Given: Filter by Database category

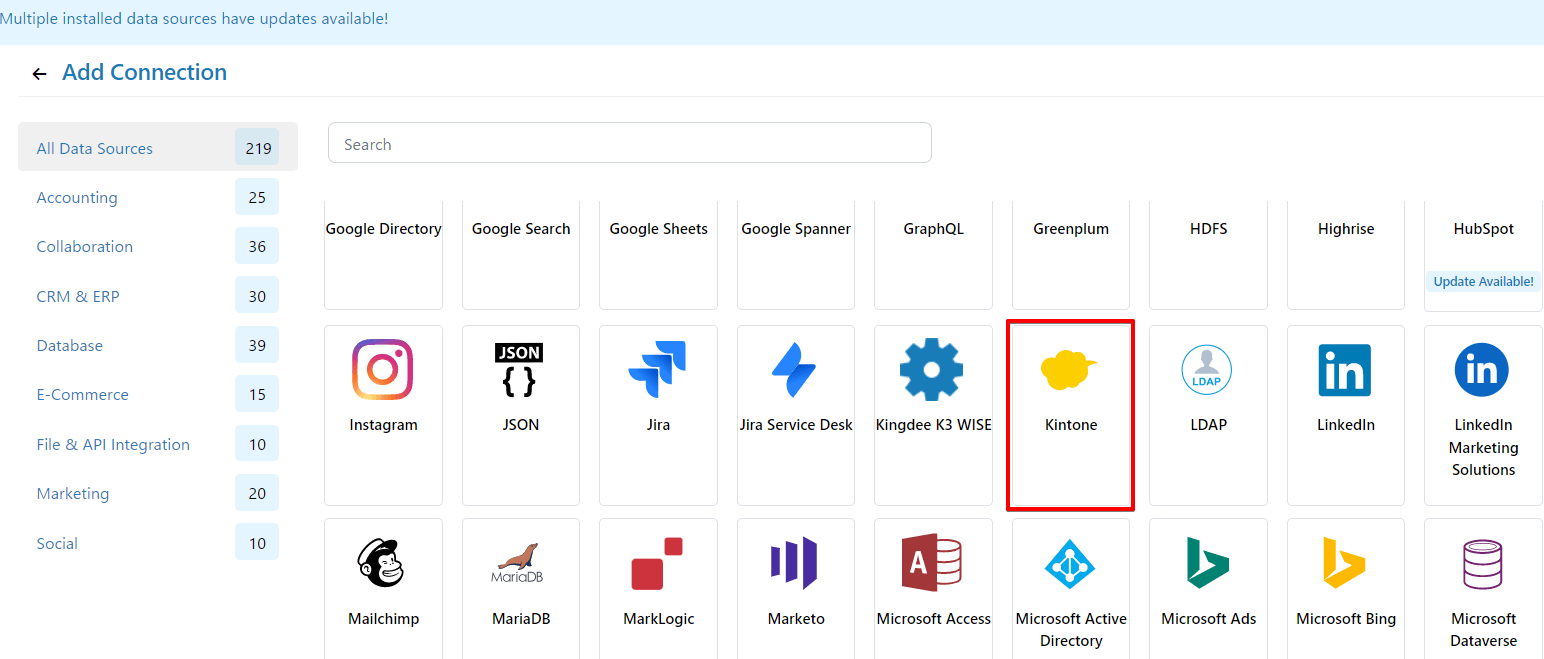Looking at the screenshot, I should (158, 345).
